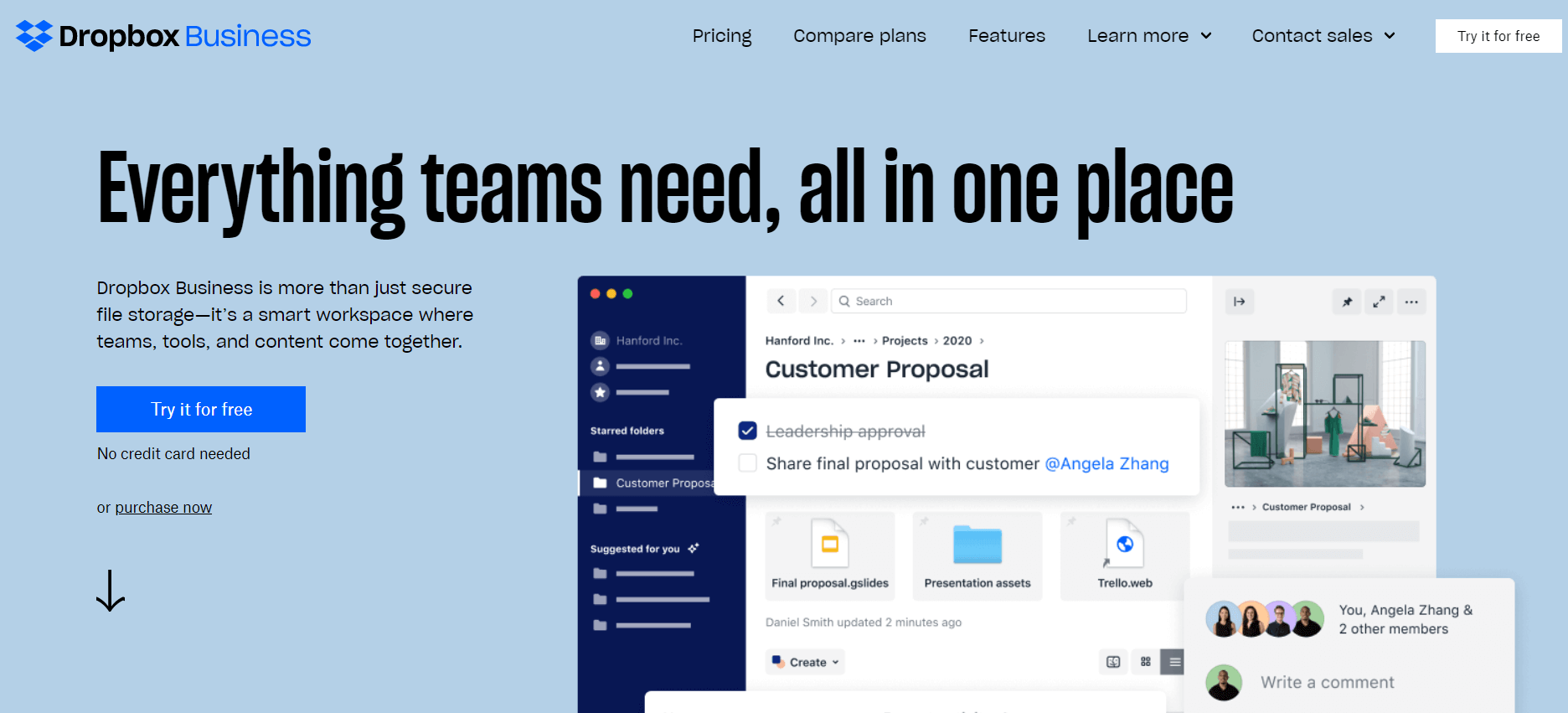Click Customer Proposal in preview breadcrumb
Viewport: 1568px width, 713px height.
tap(1306, 507)
